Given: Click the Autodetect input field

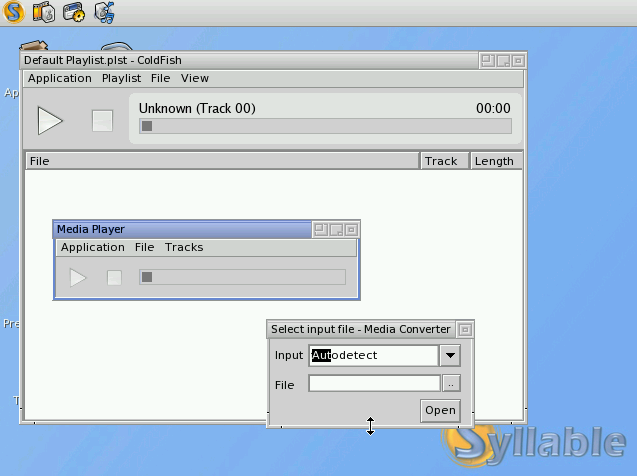Looking at the screenshot, I should (x=373, y=355).
